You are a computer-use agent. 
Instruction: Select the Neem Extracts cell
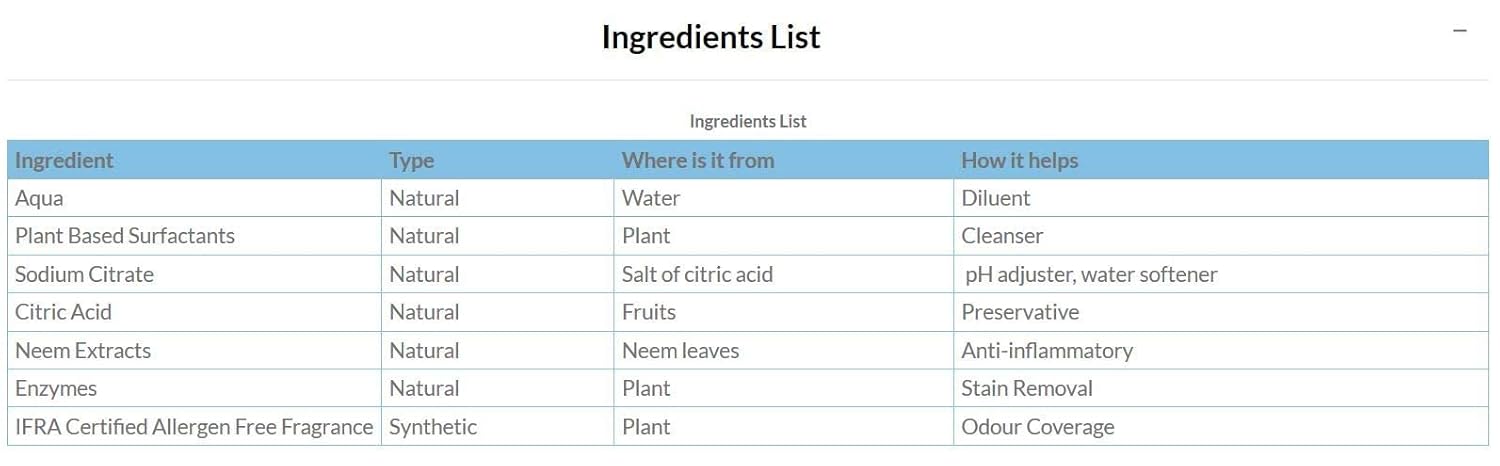[83, 350]
